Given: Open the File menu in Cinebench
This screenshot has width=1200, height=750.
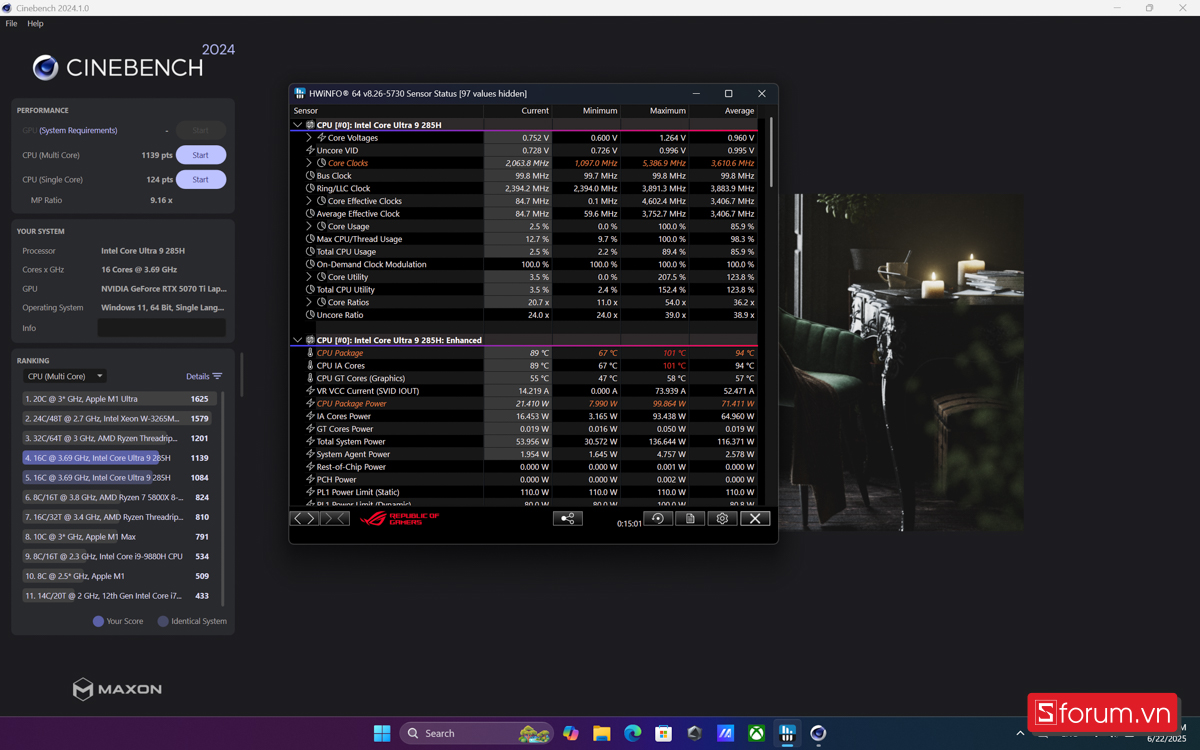Looking at the screenshot, I should [11, 23].
